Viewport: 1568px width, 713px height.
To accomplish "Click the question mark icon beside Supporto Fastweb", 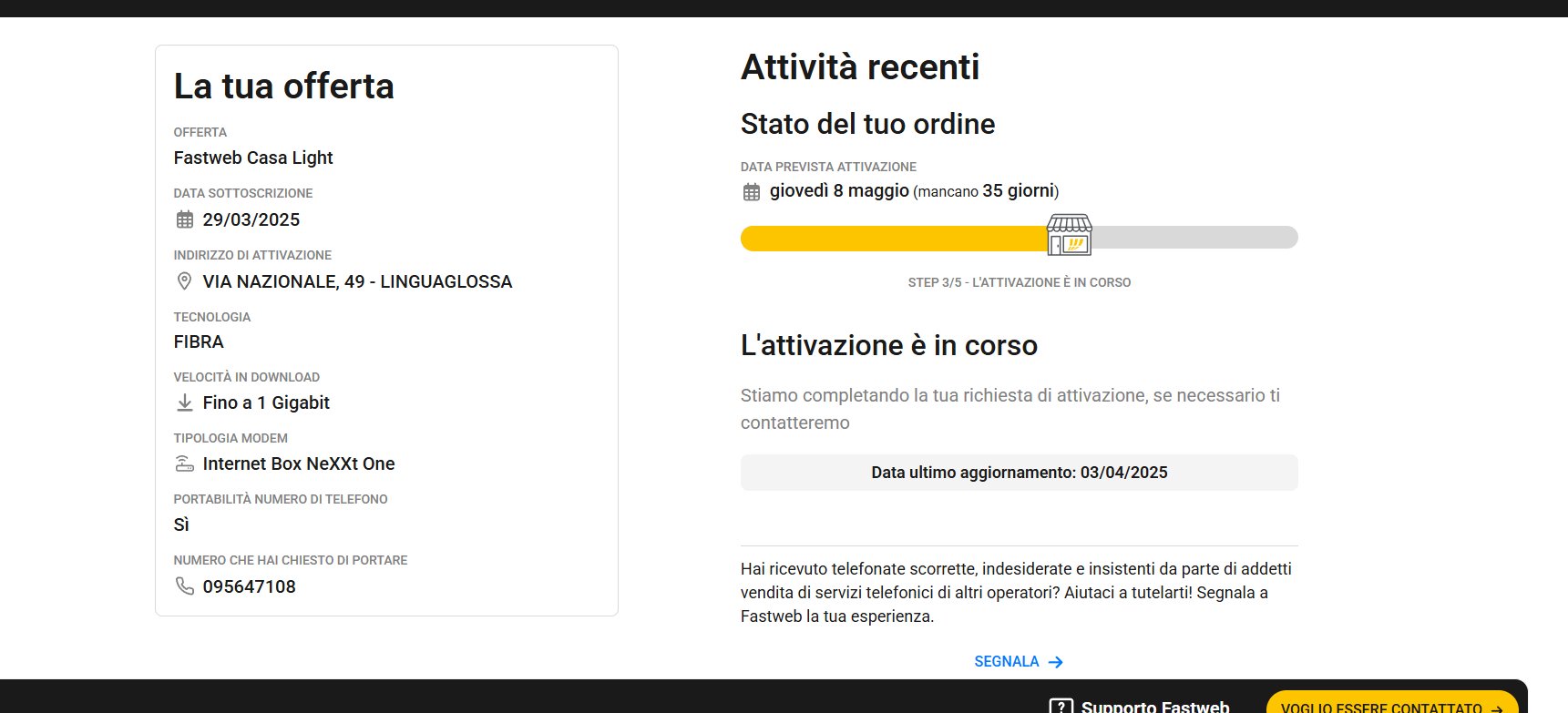I will coord(1061,707).
